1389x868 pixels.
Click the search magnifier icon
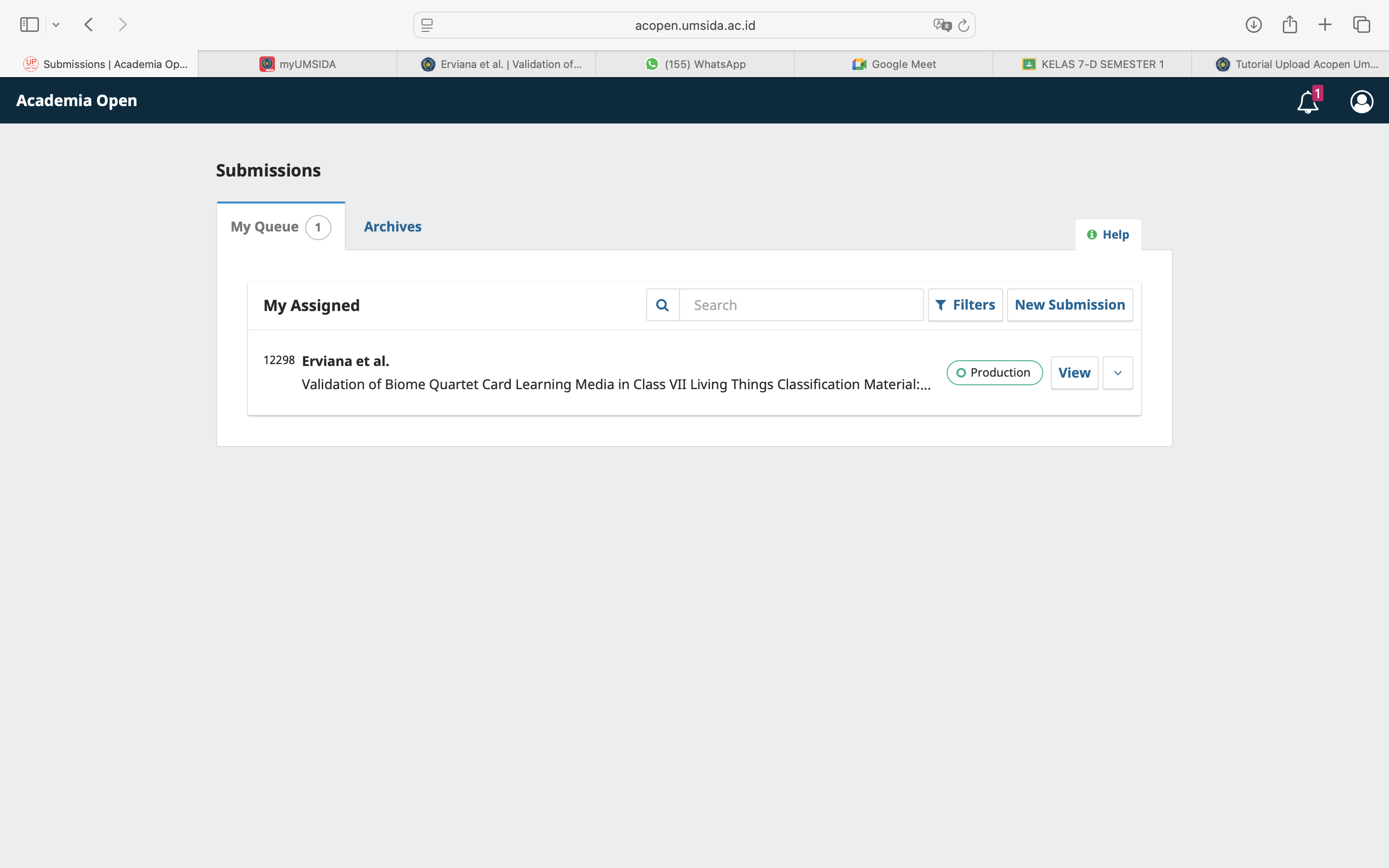662,305
